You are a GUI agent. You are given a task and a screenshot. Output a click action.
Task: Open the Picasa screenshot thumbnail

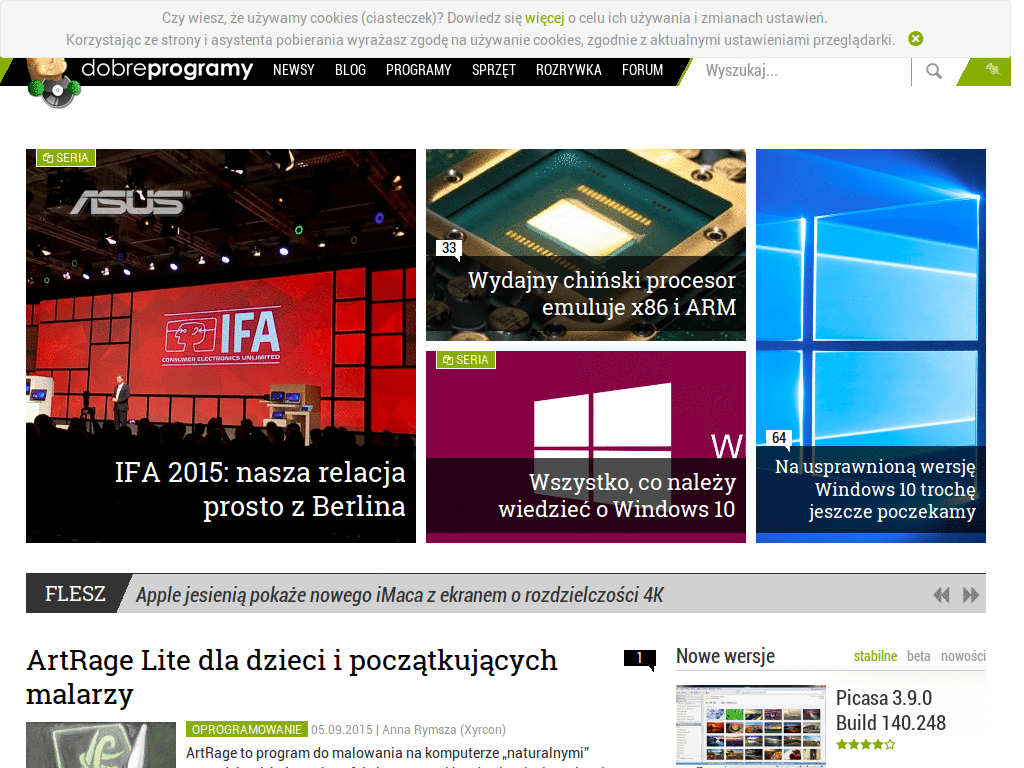(750, 725)
